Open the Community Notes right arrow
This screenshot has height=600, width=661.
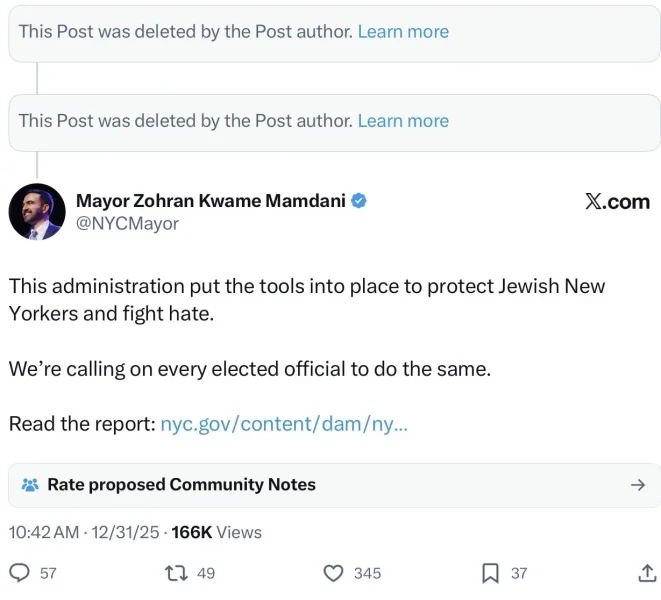637,485
